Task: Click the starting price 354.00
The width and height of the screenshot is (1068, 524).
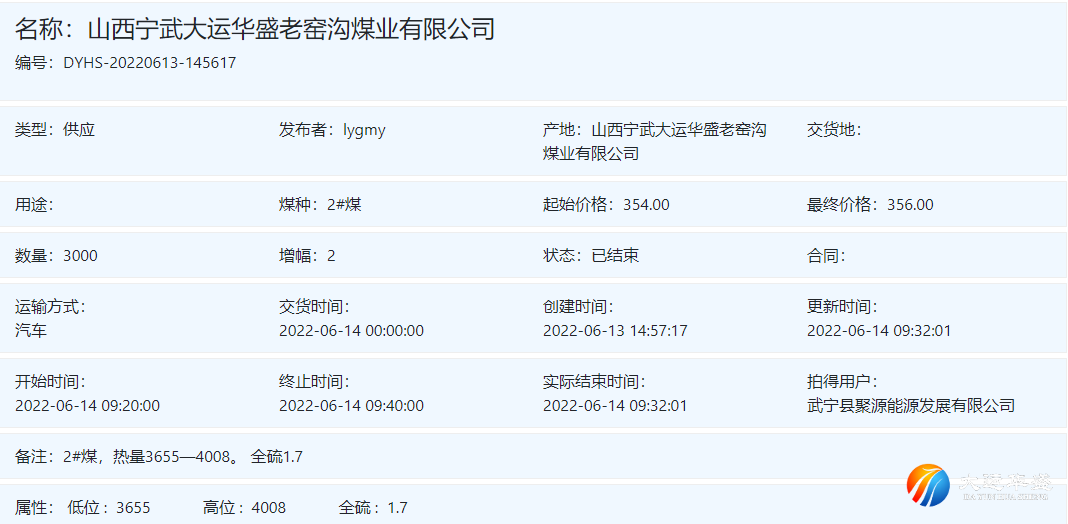Action: (x=646, y=205)
